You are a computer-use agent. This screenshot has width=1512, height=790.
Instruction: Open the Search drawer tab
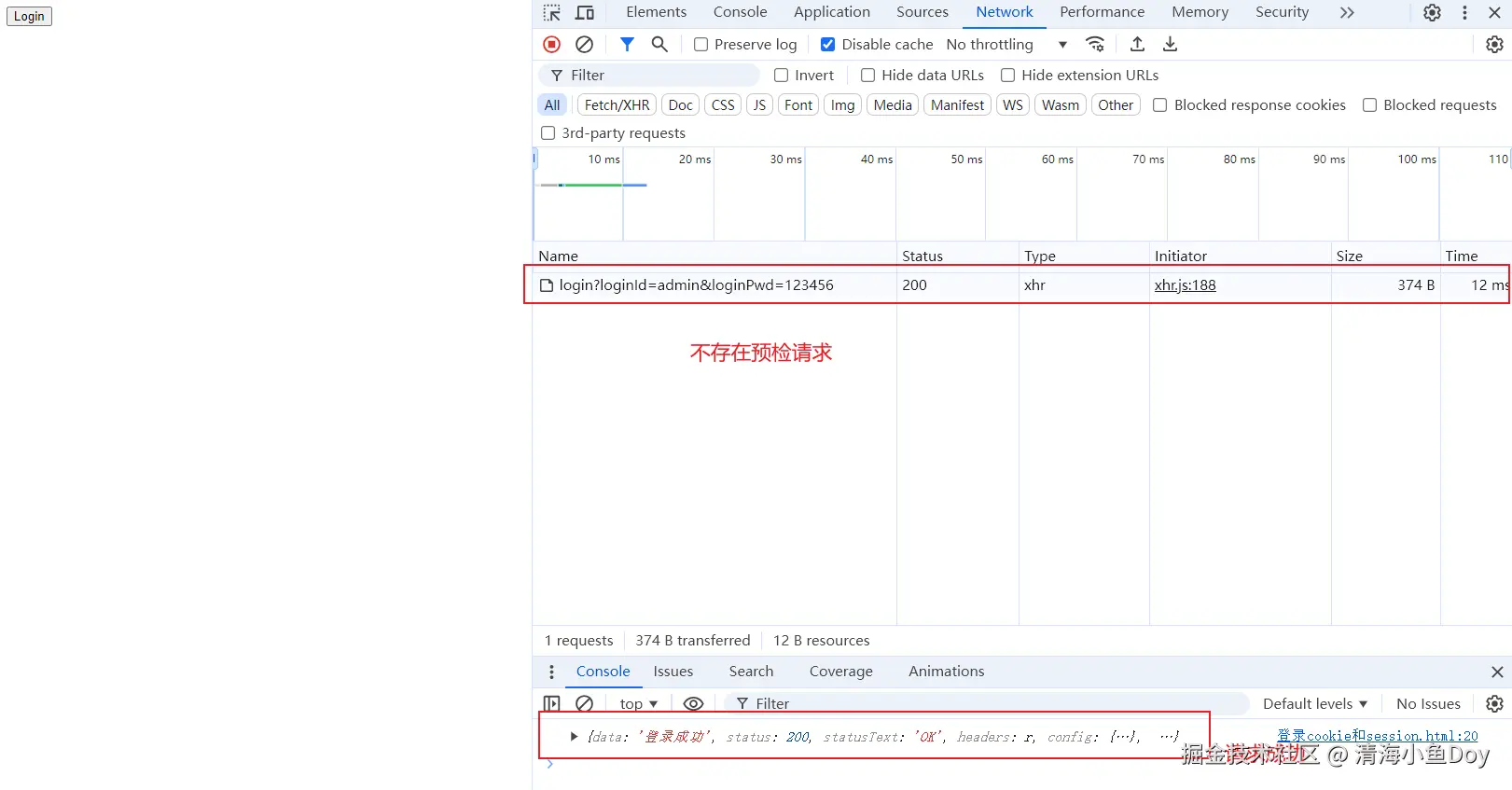[751, 672]
